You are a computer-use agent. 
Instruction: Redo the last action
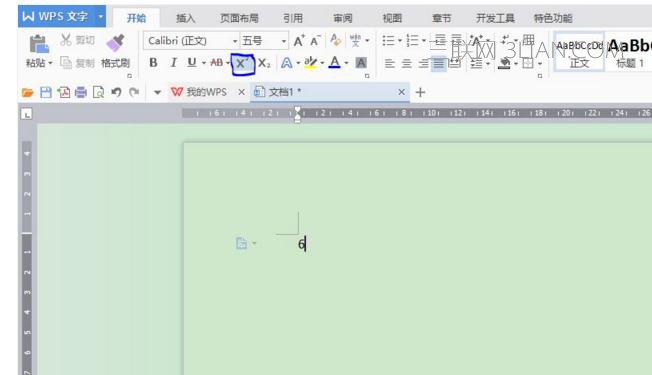pyautogui.click(x=134, y=92)
